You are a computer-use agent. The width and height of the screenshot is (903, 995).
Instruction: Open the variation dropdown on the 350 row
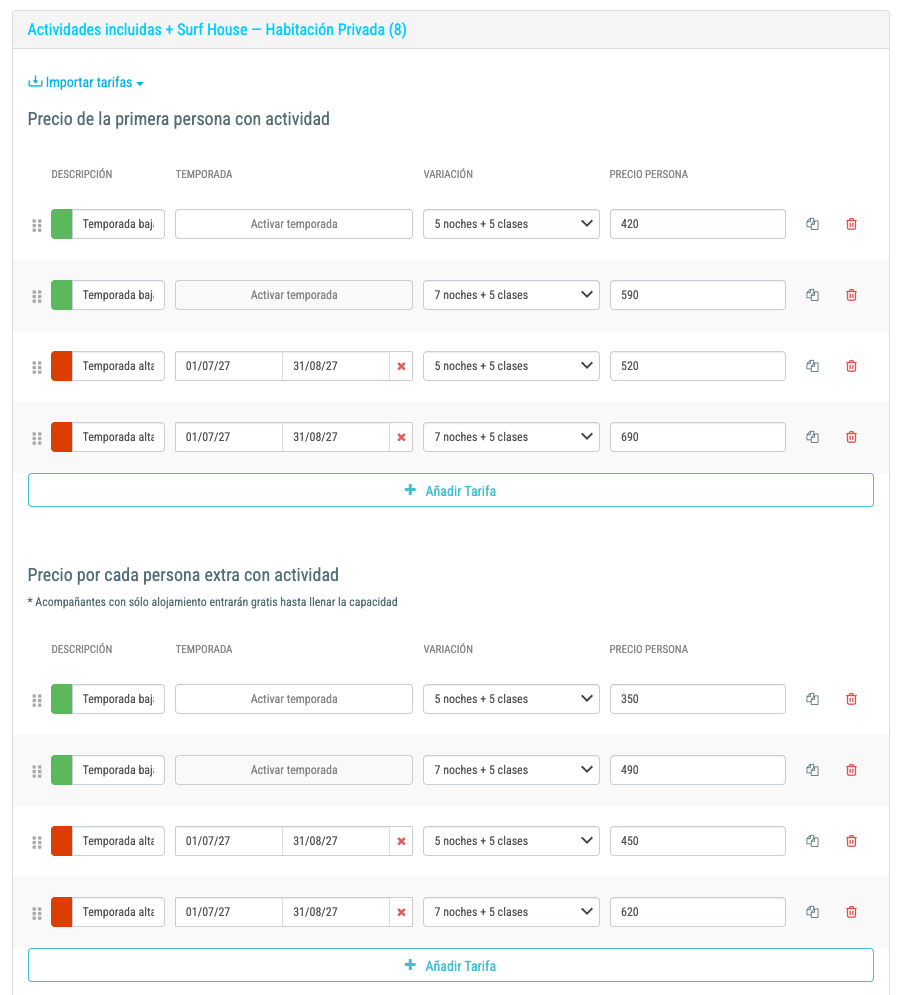click(x=511, y=699)
